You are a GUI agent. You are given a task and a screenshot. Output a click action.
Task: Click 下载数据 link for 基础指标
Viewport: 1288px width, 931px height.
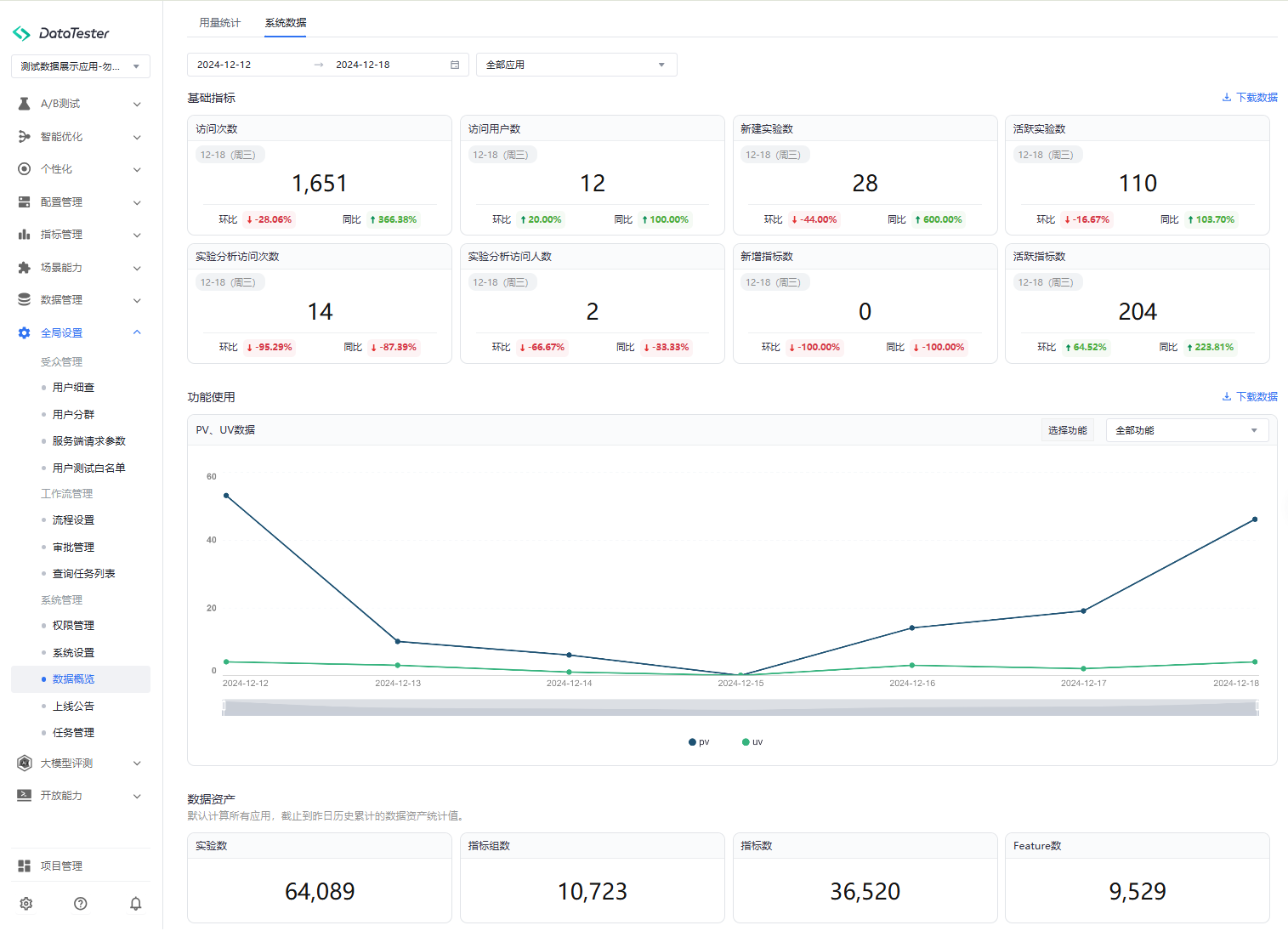[x=1257, y=98]
